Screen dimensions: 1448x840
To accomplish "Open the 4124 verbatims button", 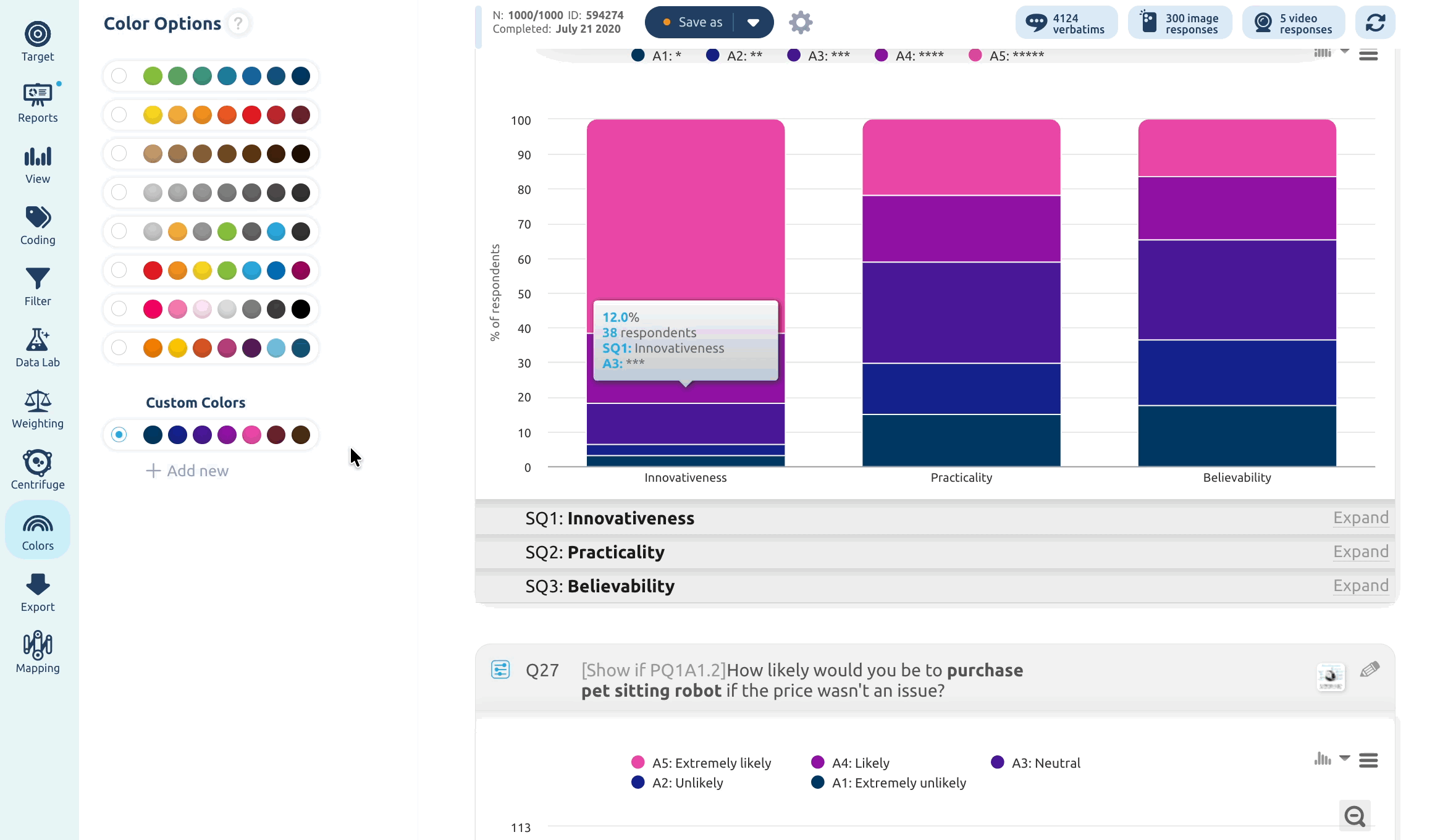I will click(1066, 23).
